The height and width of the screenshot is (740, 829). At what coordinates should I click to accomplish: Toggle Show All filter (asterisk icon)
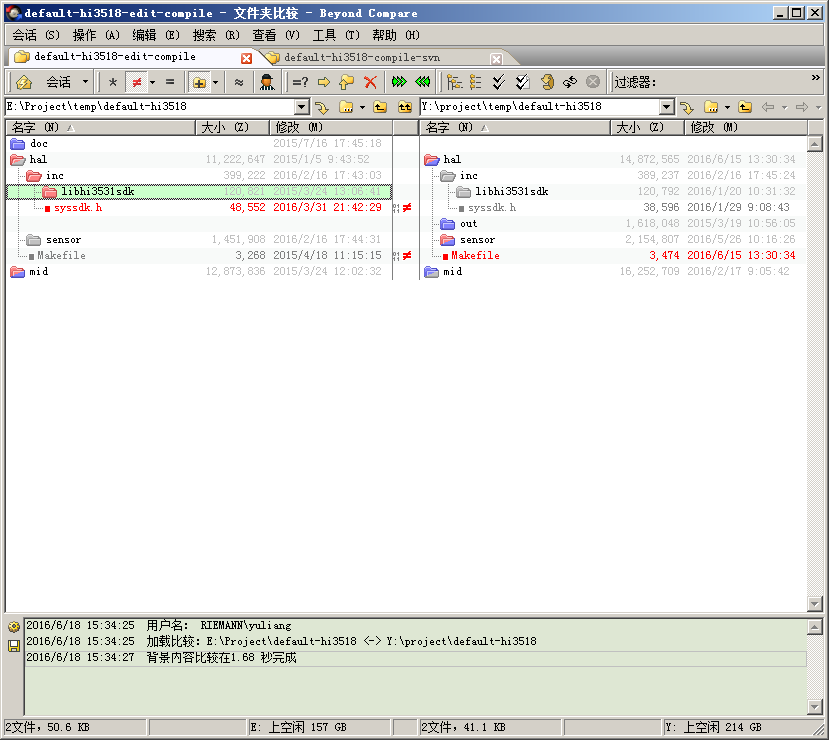113,82
